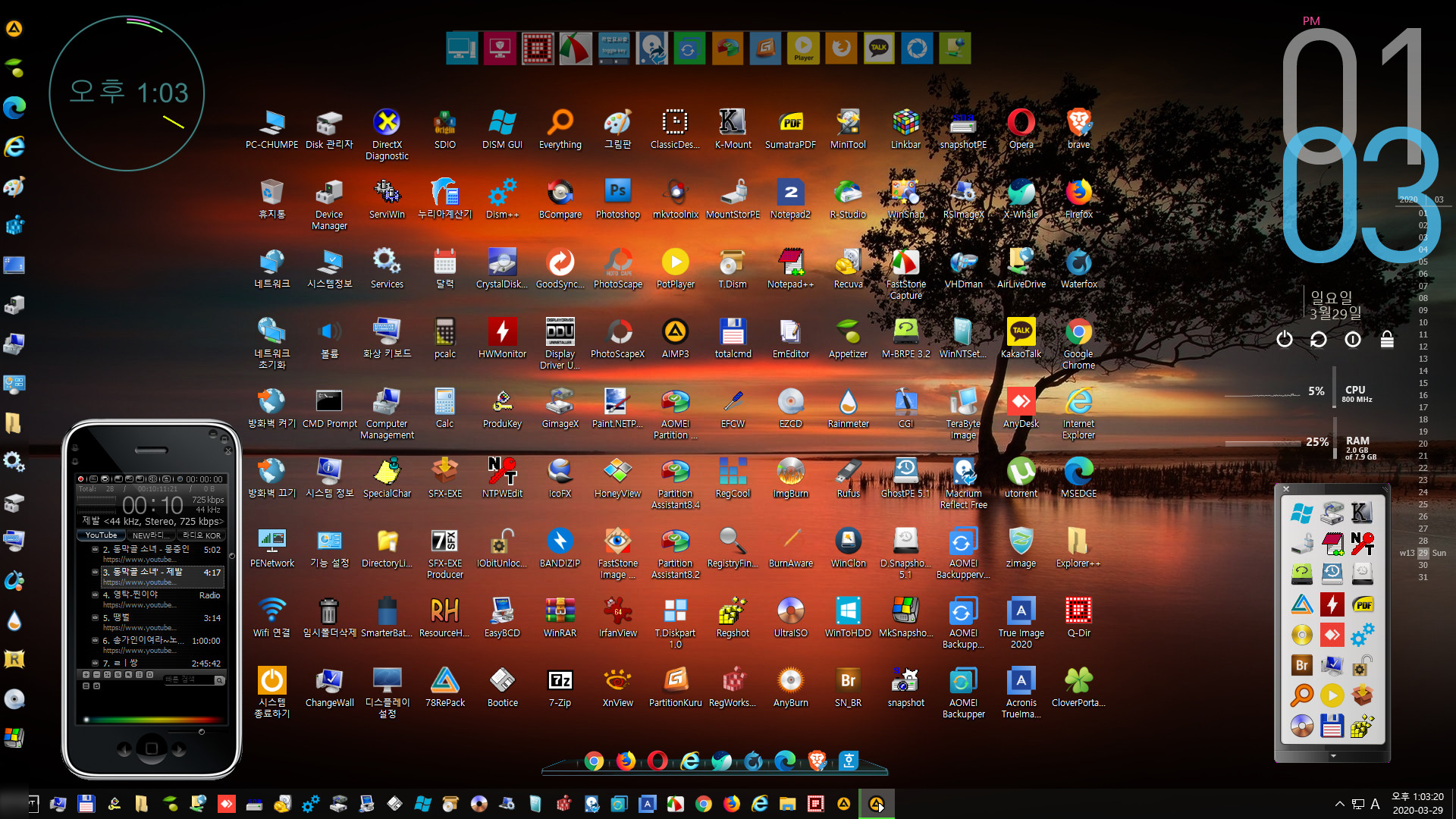Screen dimensions: 1456x819
Task: Open the Rufus desktop shortcut
Action: coord(848,478)
